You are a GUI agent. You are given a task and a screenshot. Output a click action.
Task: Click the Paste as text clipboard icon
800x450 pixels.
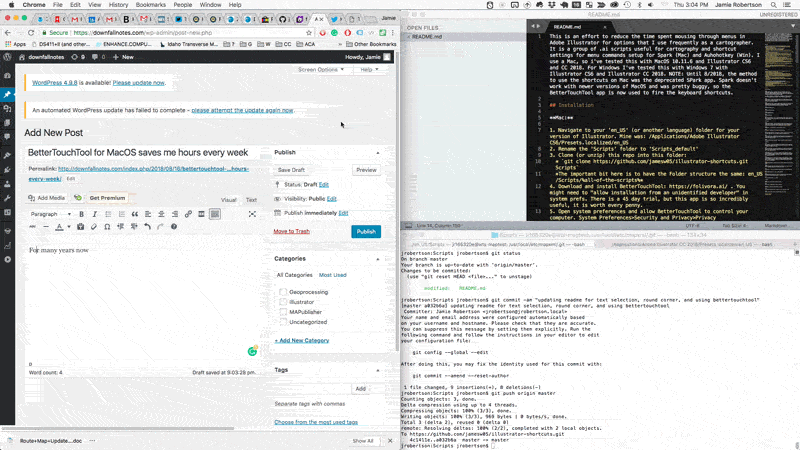81,227
